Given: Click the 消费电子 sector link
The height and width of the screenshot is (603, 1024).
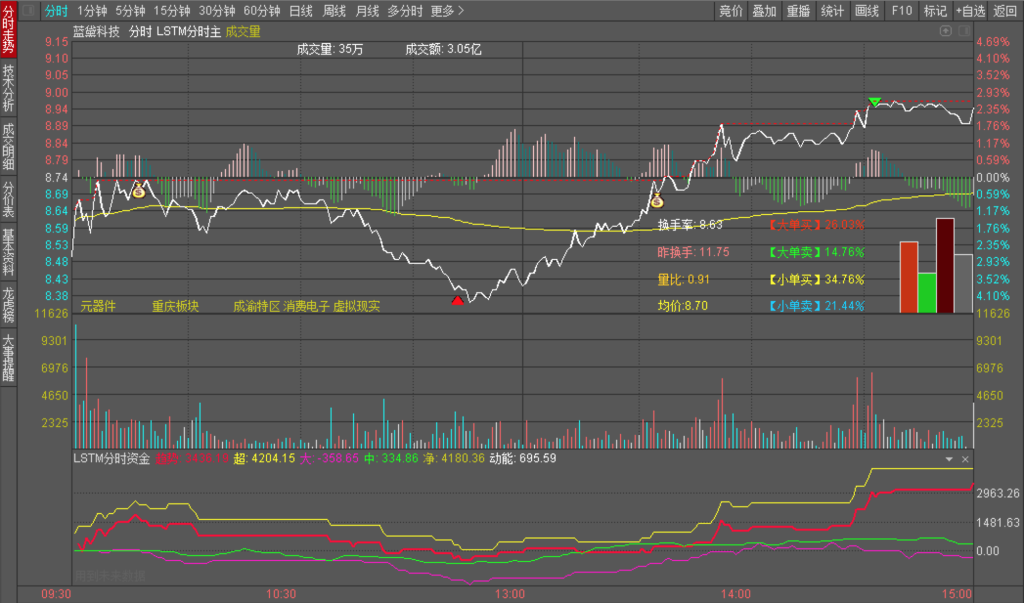Looking at the screenshot, I should click(307, 306).
